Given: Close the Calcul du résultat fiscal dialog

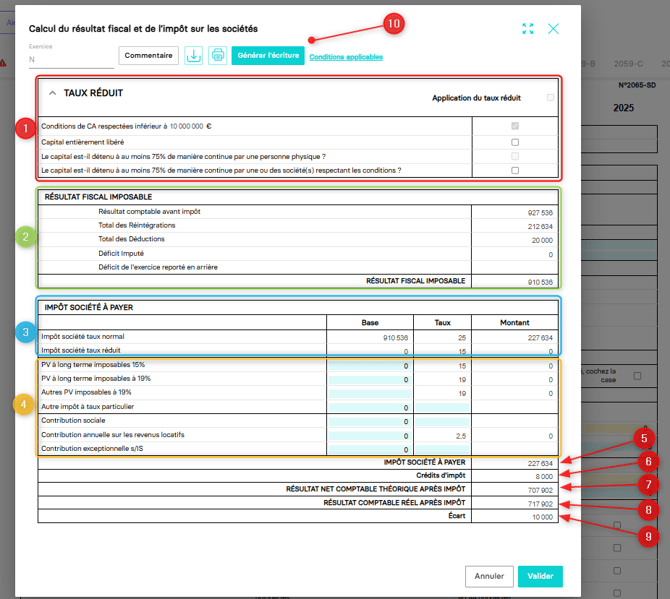Looking at the screenshot, I should 553,29.
